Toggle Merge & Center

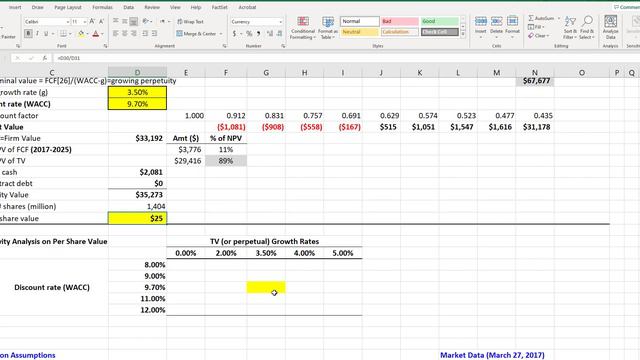click(x=196, y=33)
